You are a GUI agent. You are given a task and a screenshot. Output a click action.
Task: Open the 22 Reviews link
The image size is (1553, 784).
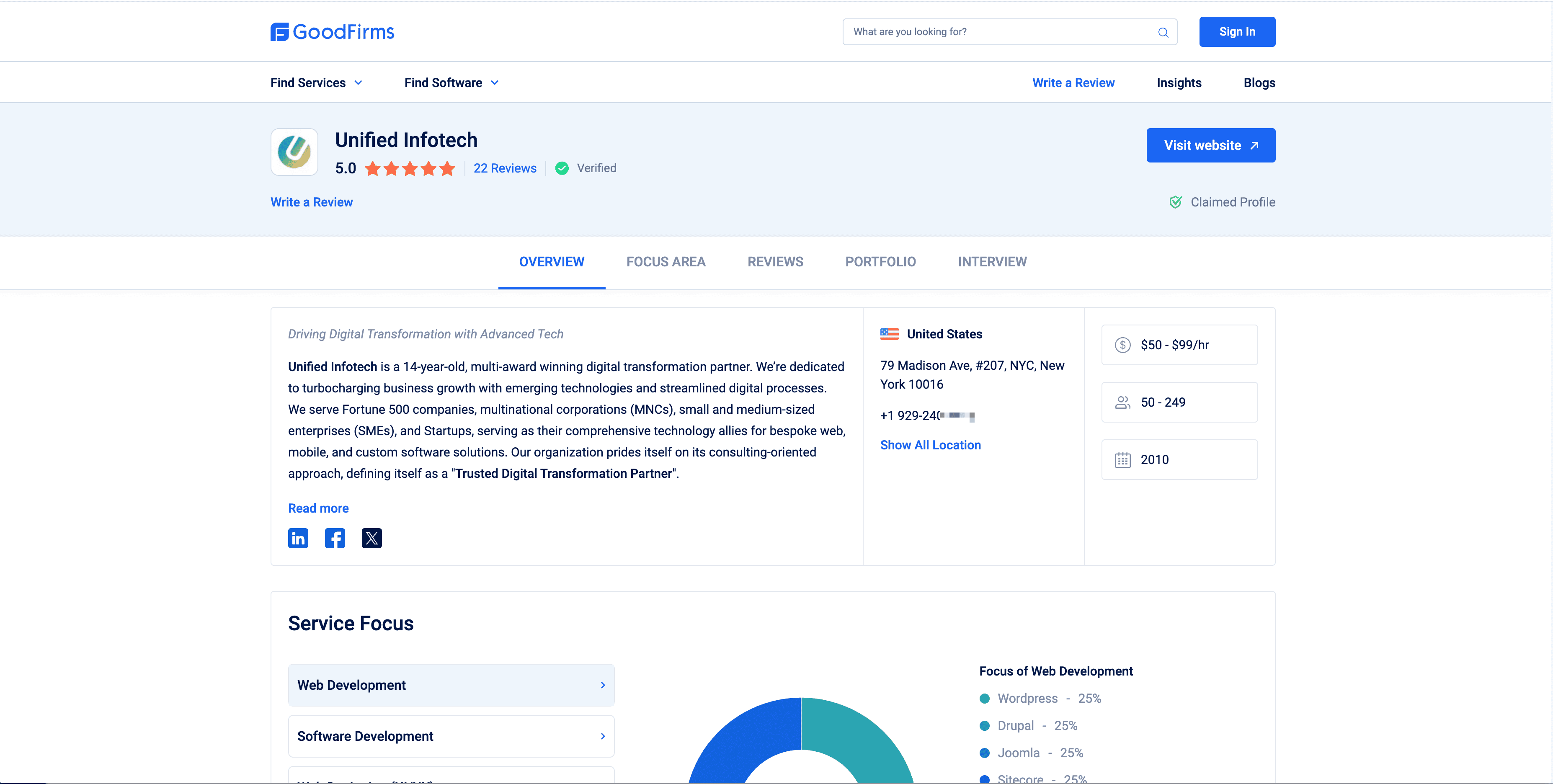505,168
